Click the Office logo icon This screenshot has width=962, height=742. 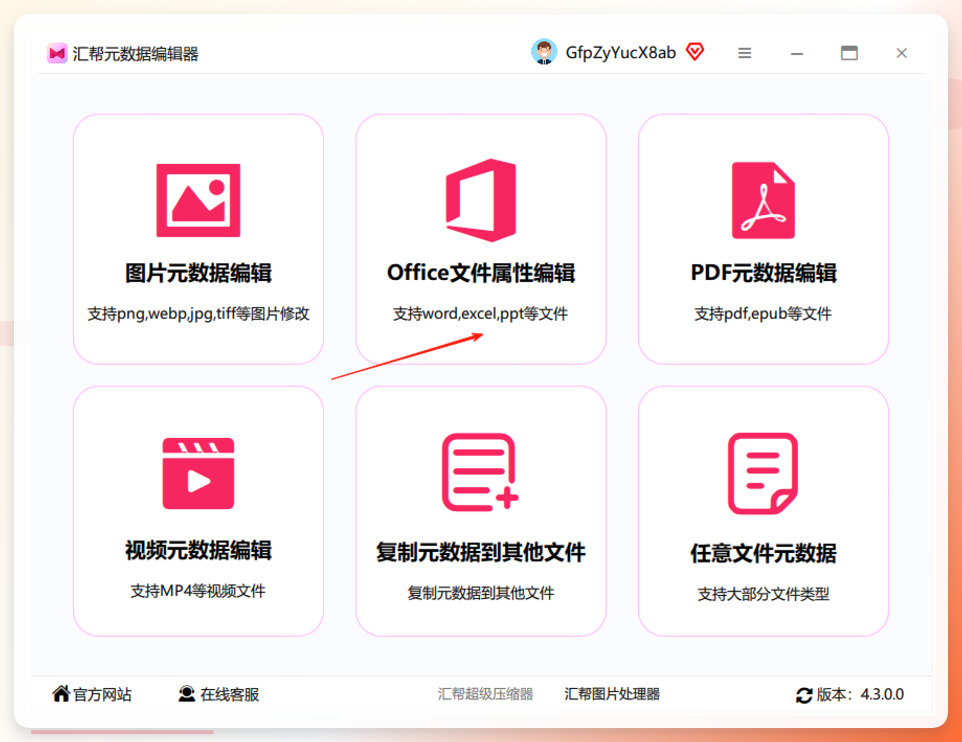481,200
